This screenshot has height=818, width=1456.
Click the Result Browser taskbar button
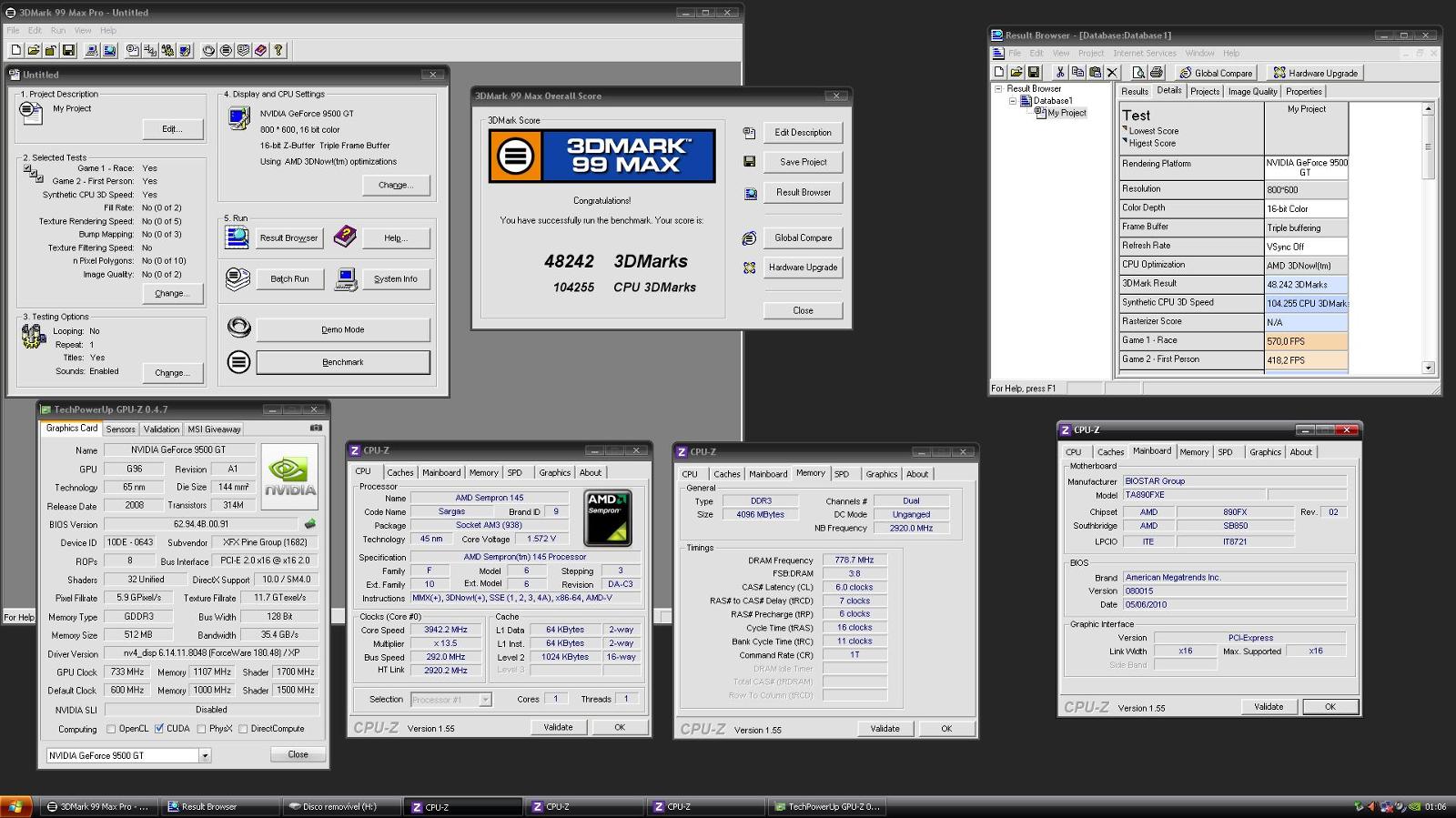[x=219, y=807]
